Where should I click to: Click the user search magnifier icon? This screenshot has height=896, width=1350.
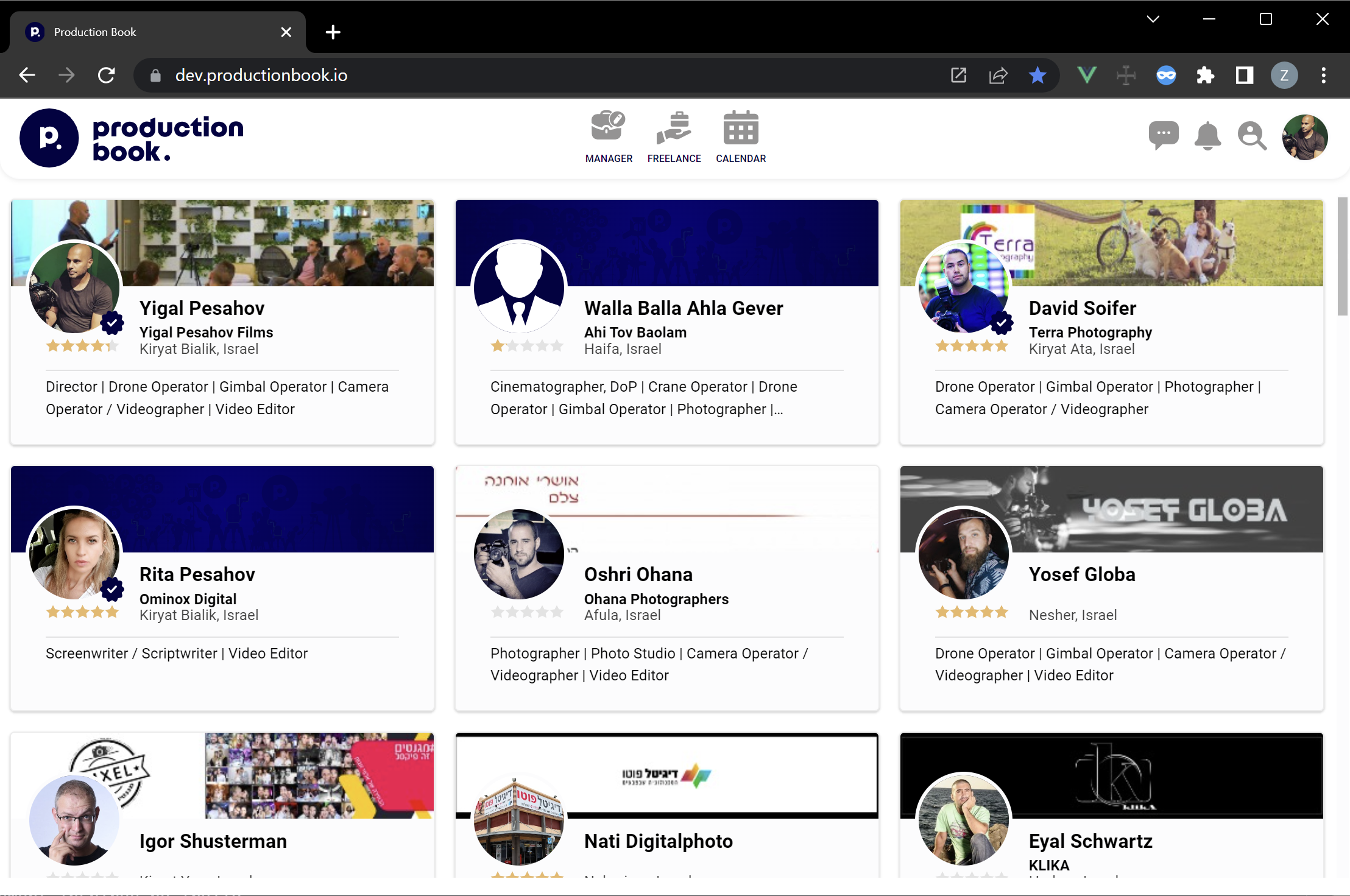(1251, 135)
